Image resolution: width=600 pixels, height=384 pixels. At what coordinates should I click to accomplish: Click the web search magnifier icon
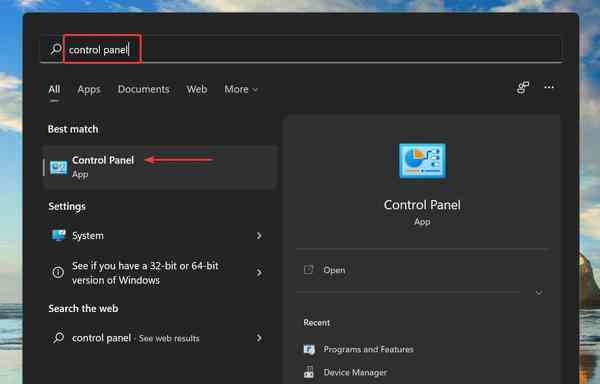(x=59, y=338)
